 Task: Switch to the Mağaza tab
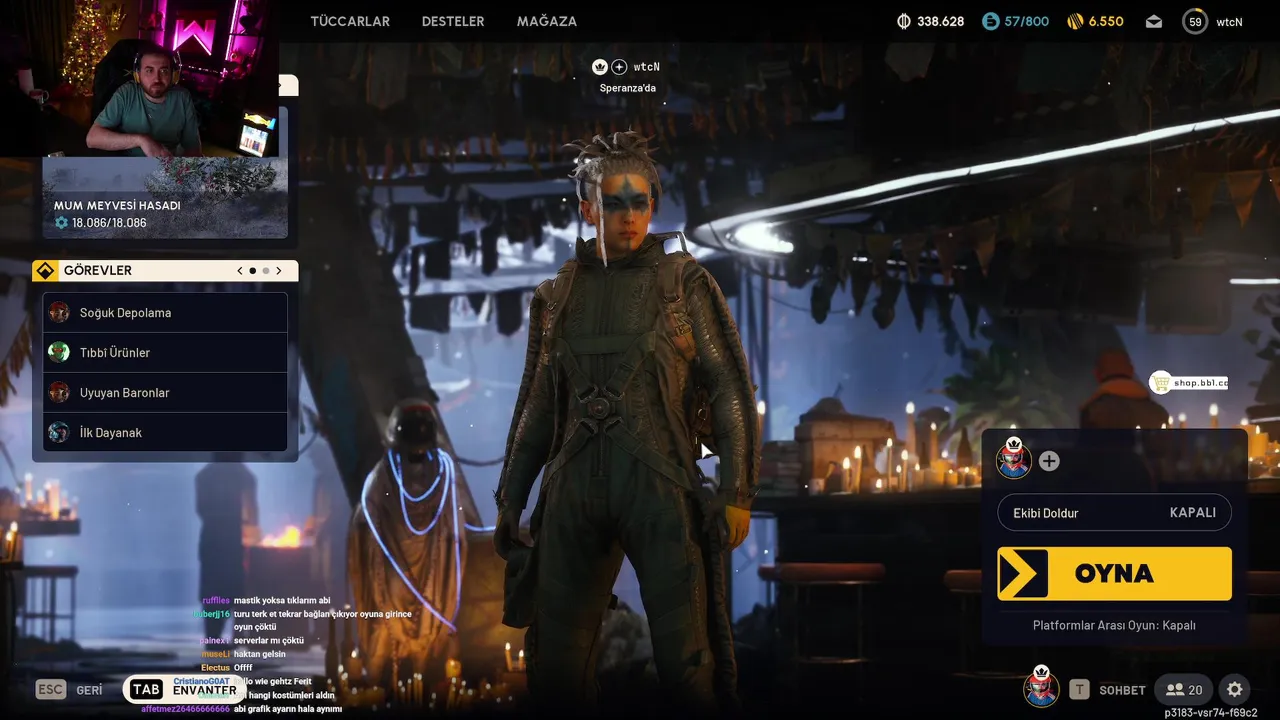click(x=547, y=21)
